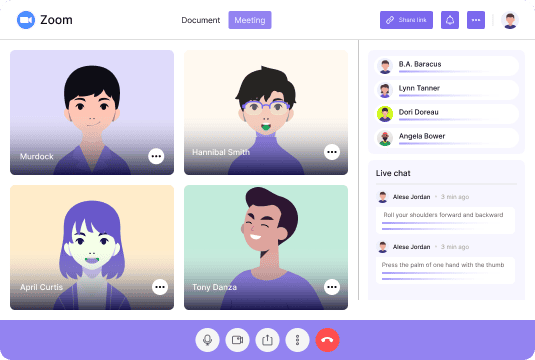Click the Zoom camera logo icon
The height and width of the screenshot is (360, 535).
coord(26,20)
